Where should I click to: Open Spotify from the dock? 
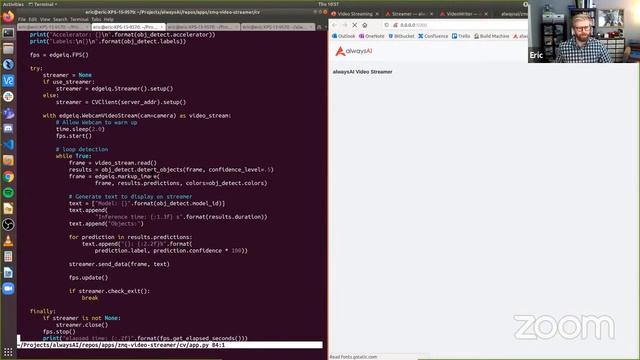pos(8,193)
